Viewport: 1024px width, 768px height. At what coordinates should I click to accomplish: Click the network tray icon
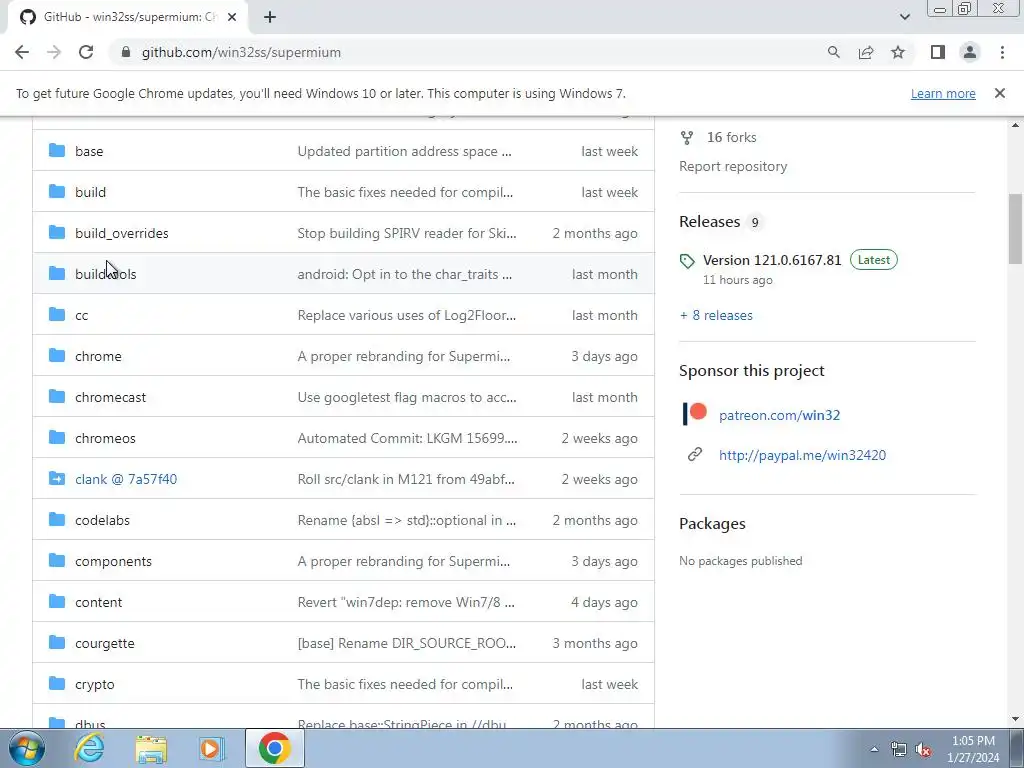coord(899,750)
